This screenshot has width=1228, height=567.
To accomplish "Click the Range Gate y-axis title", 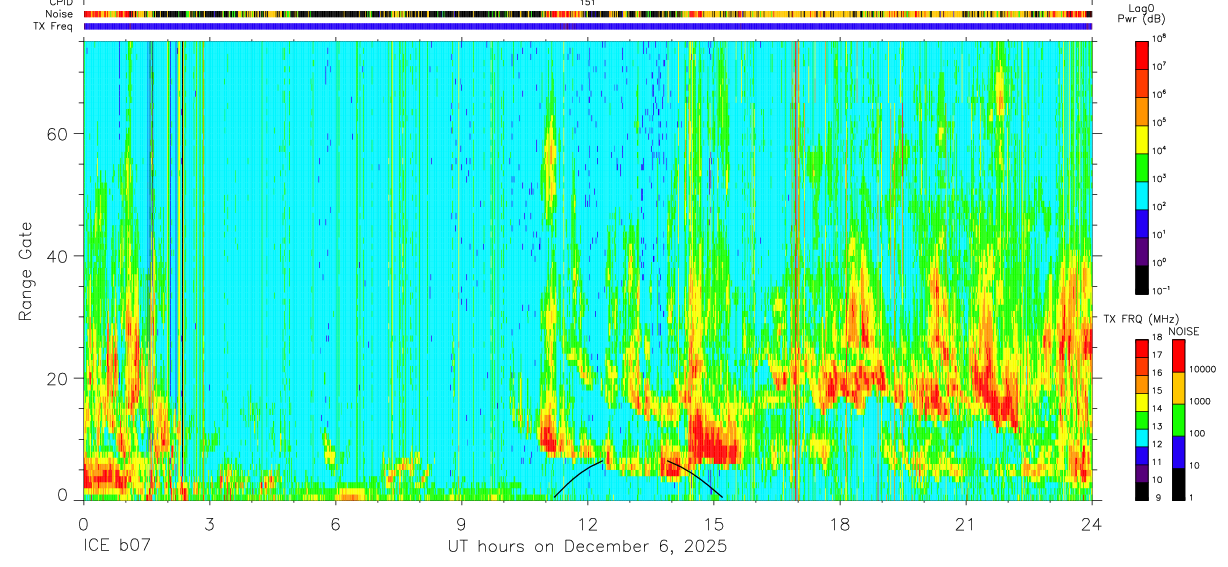I will coord(27,272).
